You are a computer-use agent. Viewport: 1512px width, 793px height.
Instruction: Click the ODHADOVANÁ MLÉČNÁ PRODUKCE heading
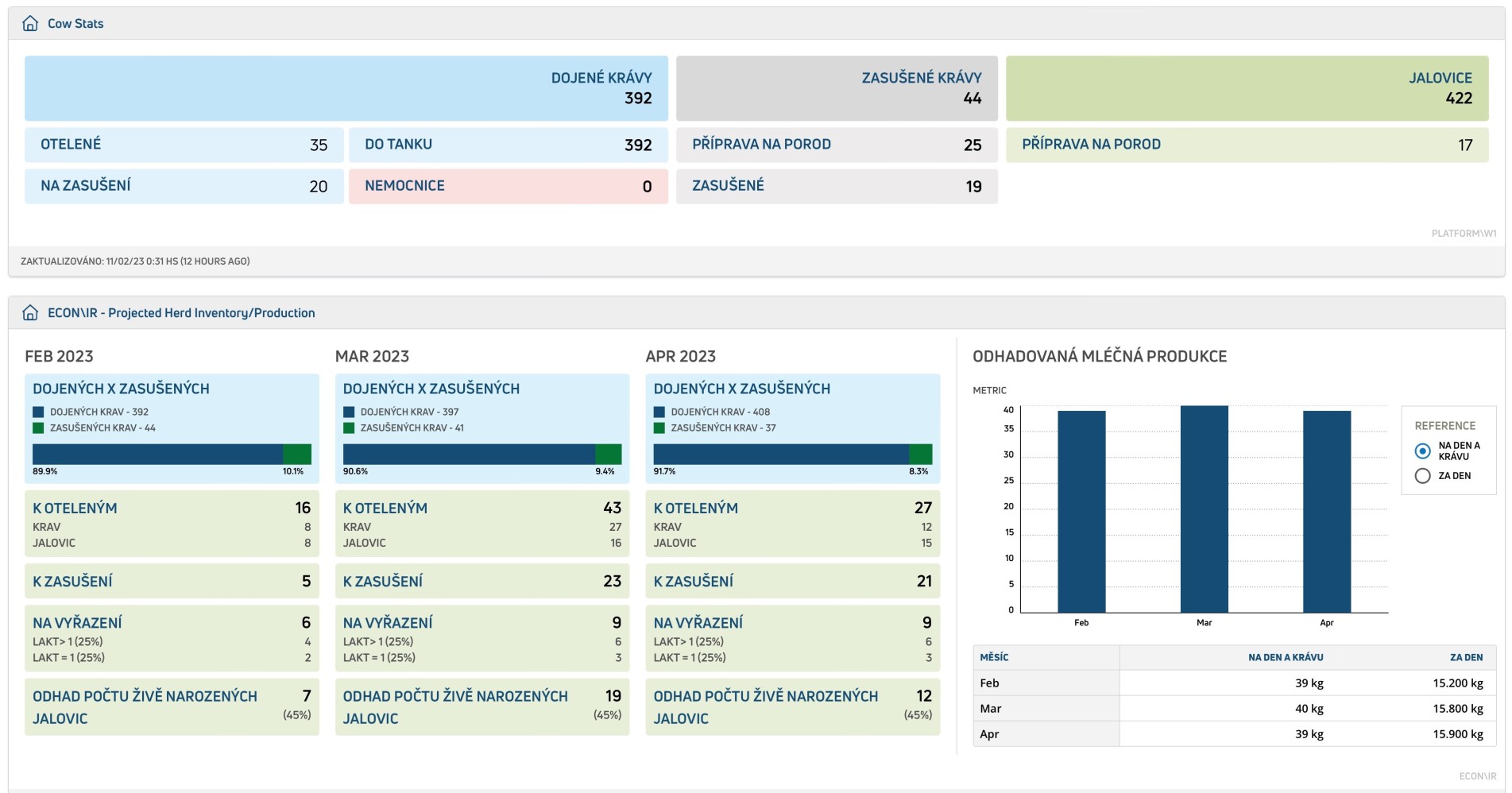1100,356
